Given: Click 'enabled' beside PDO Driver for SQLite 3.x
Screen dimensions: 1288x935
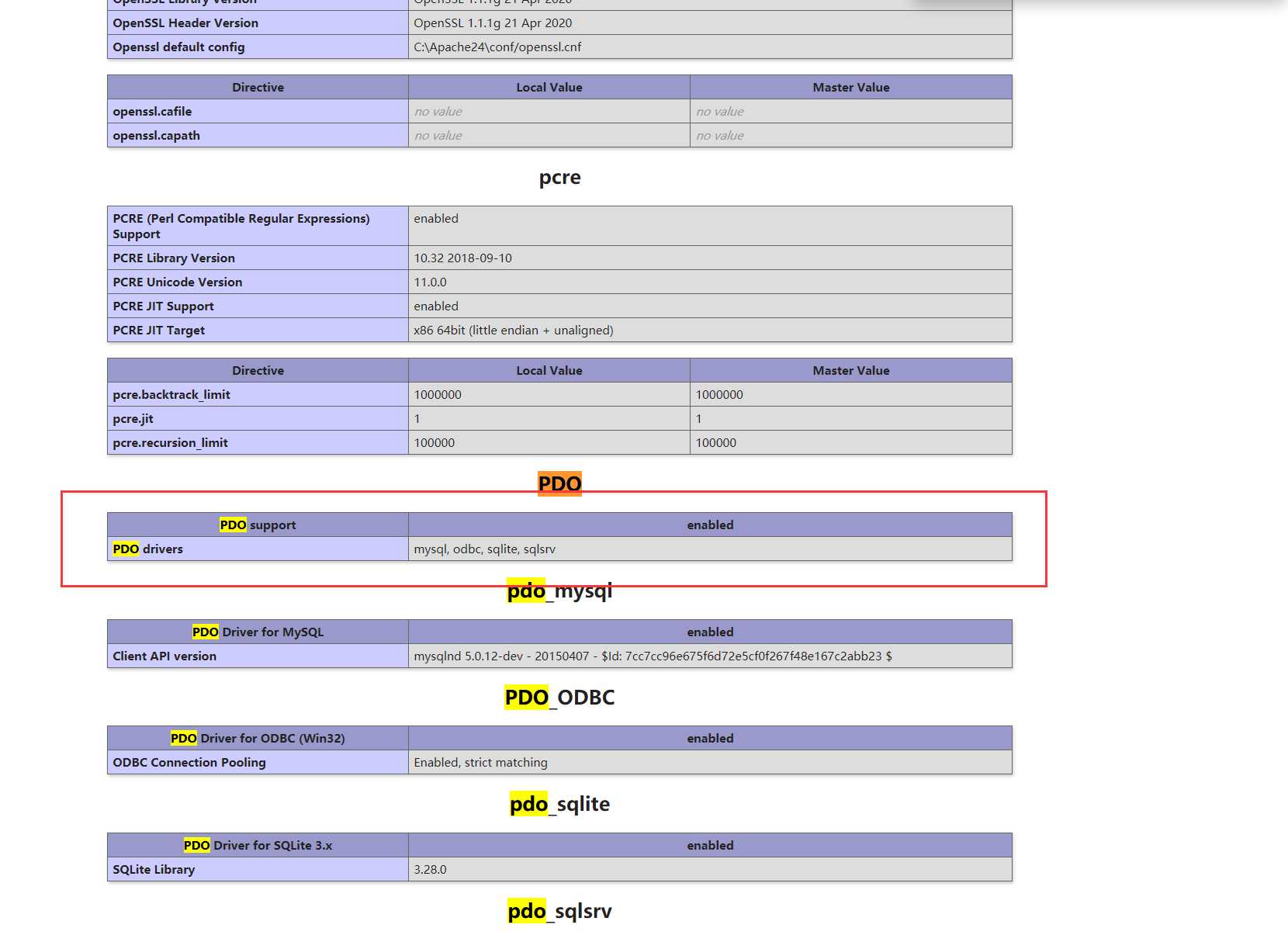Looking at the screenshot, I should pyautogui.click(x=710, y=846).
